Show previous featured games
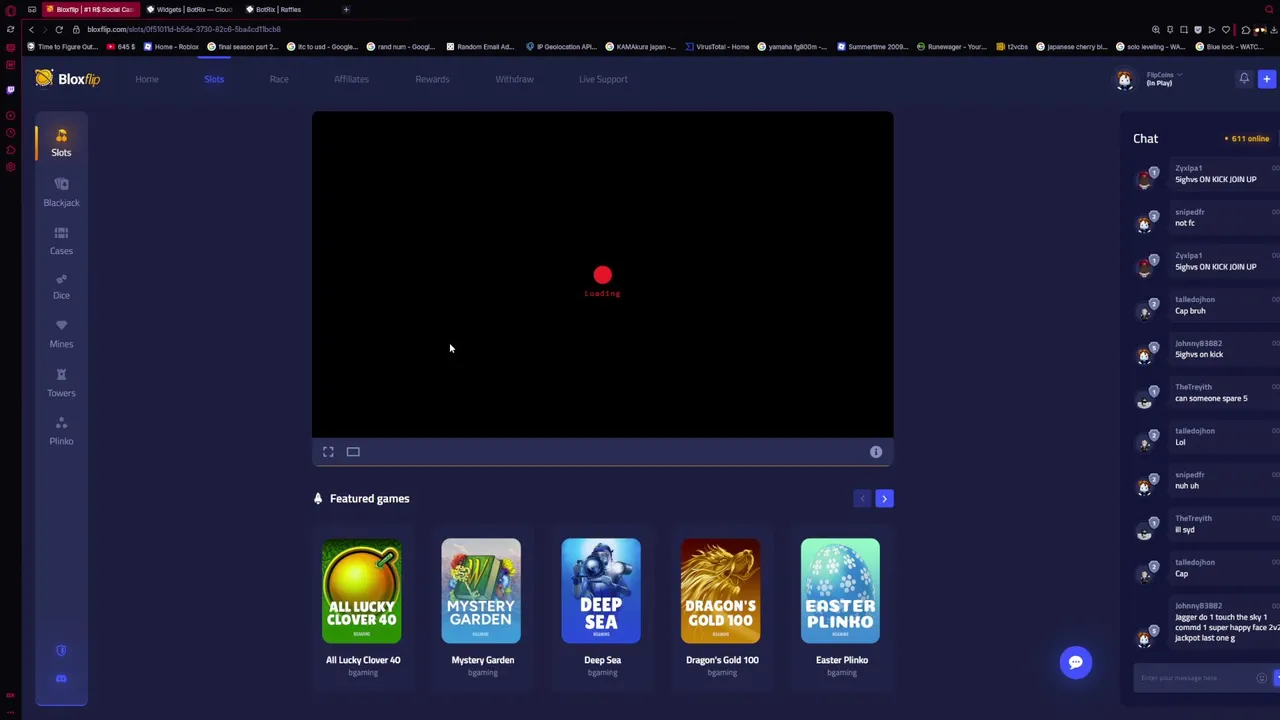The image size is (1280, 720). (862, 498)
